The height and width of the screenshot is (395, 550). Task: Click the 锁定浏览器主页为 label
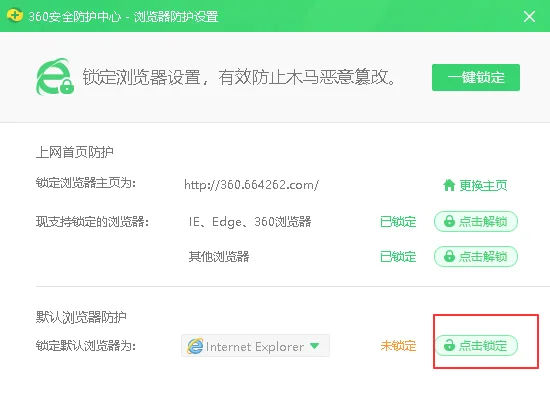[86, 183]
